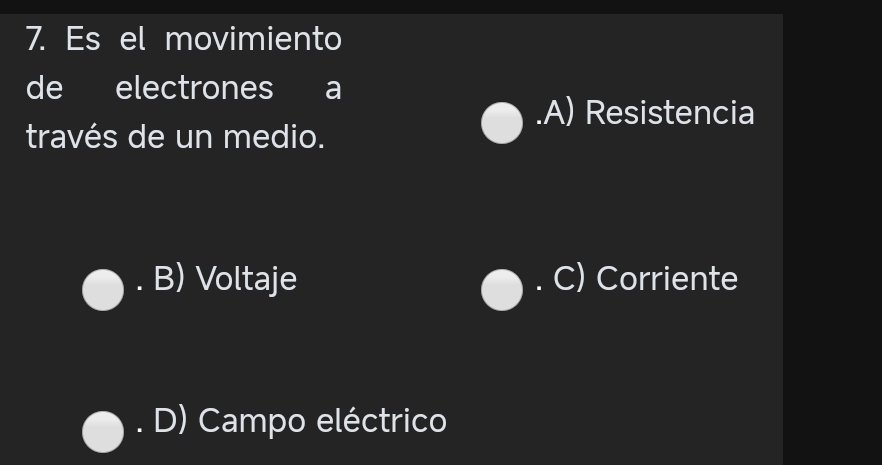Select the Resistencia radio button
882x465 pixels.
502,123
